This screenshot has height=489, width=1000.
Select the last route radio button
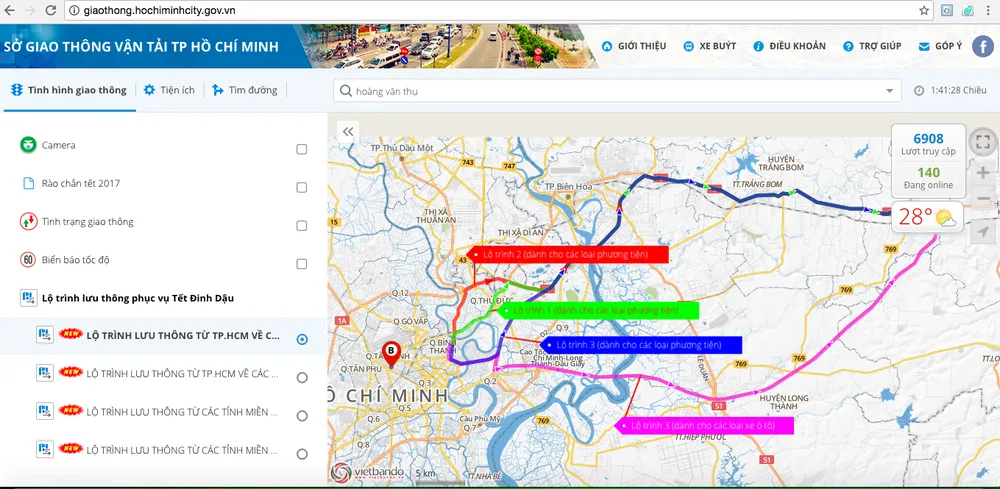302,454
